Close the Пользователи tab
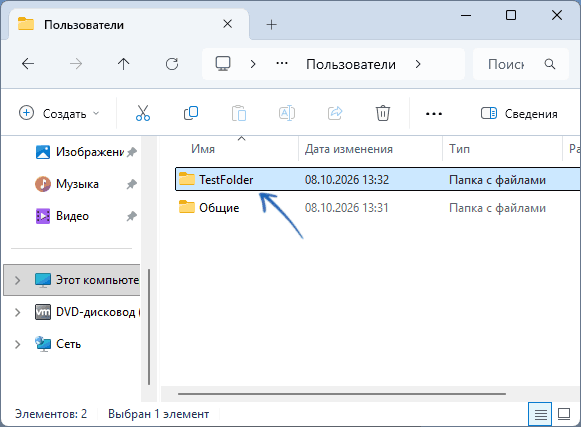The height and width of the screenshot is (427, 581). click(x=228, y=24)
